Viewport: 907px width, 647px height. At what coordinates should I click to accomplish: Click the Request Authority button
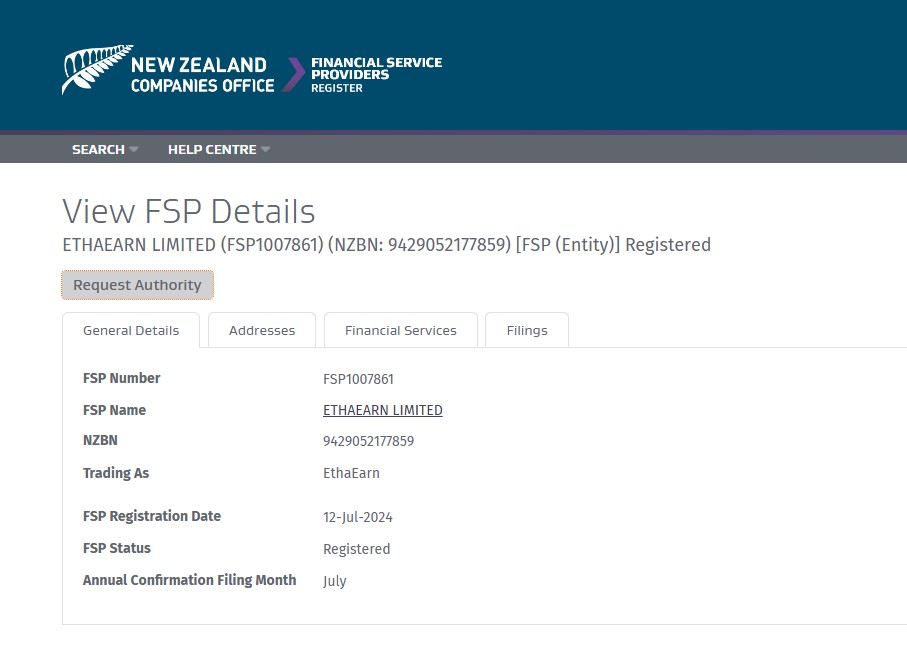pos(138,285)
